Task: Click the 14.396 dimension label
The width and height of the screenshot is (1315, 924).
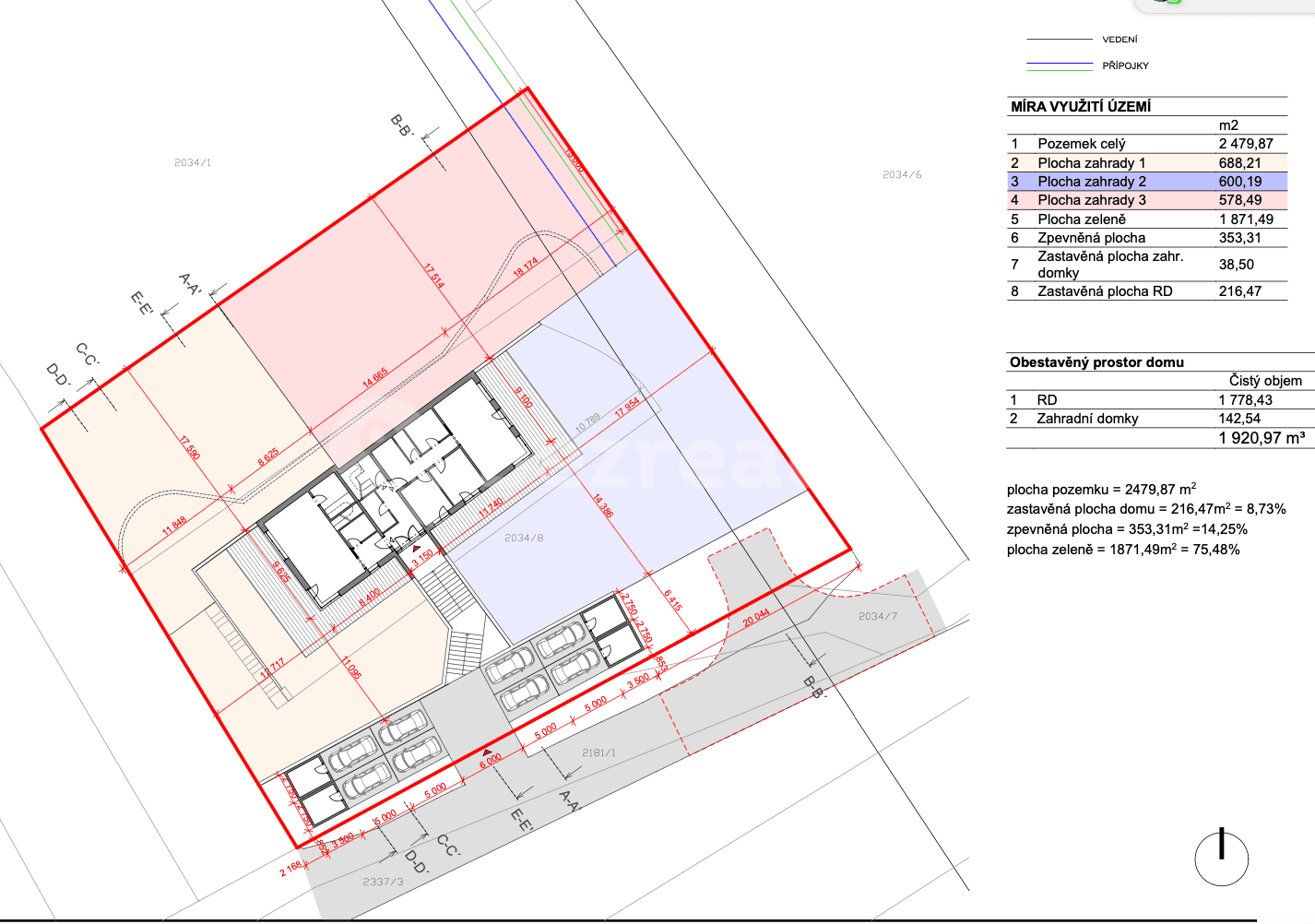Action: (603, 505)
